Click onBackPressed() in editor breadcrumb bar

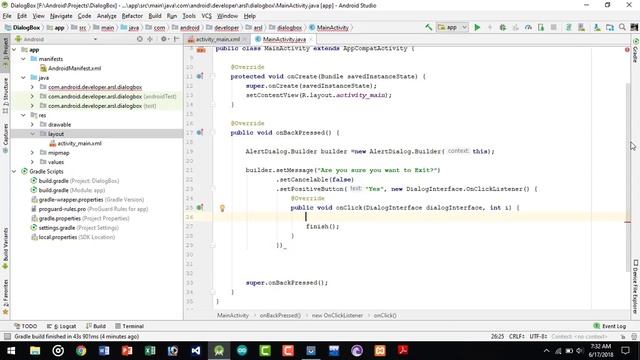pyautogui.click(x=280, y=316)
